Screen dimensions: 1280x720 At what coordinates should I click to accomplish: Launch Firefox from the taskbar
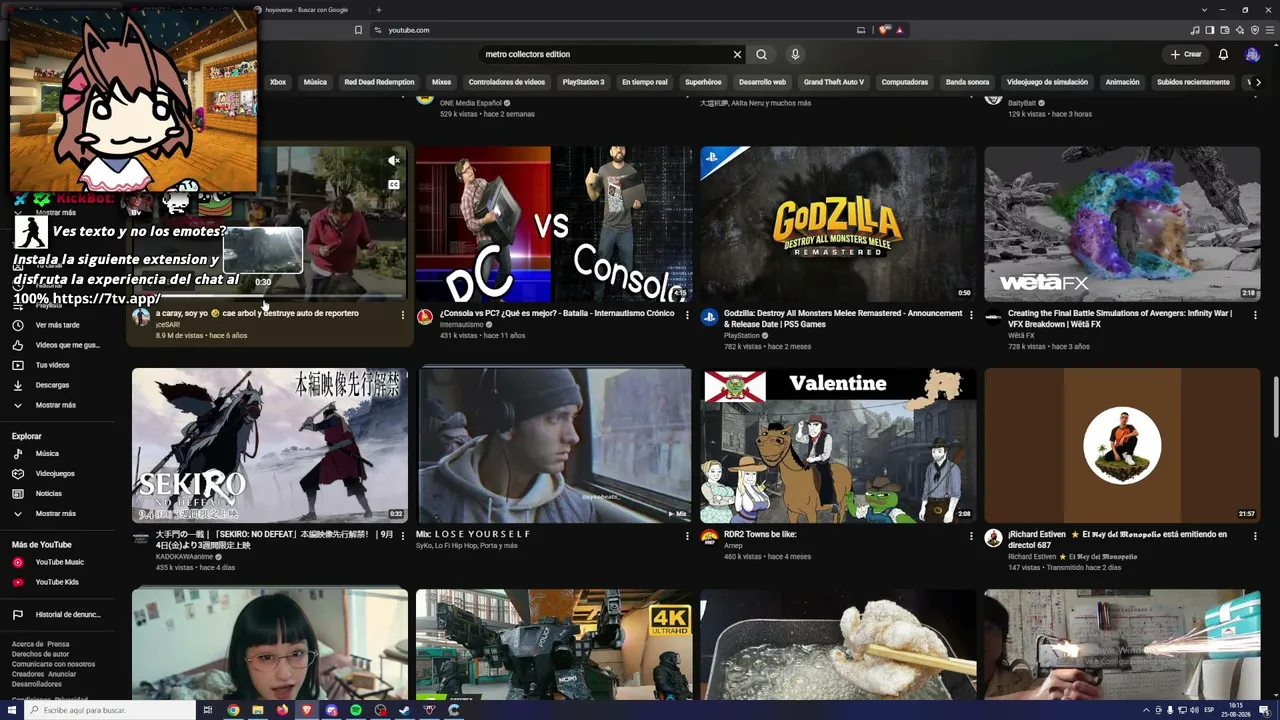(x=282, y=710)
